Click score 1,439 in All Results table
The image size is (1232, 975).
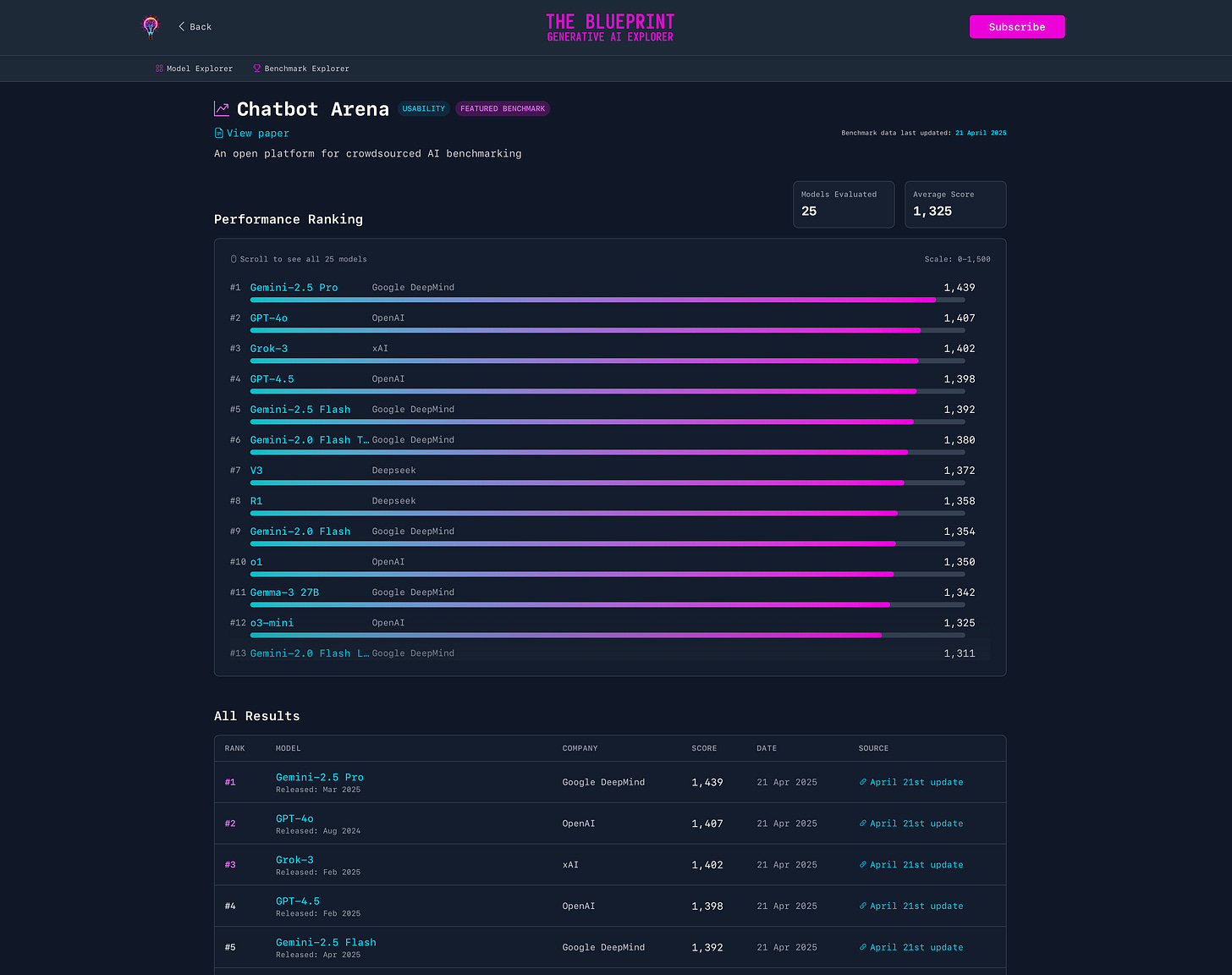coord(707,782)
